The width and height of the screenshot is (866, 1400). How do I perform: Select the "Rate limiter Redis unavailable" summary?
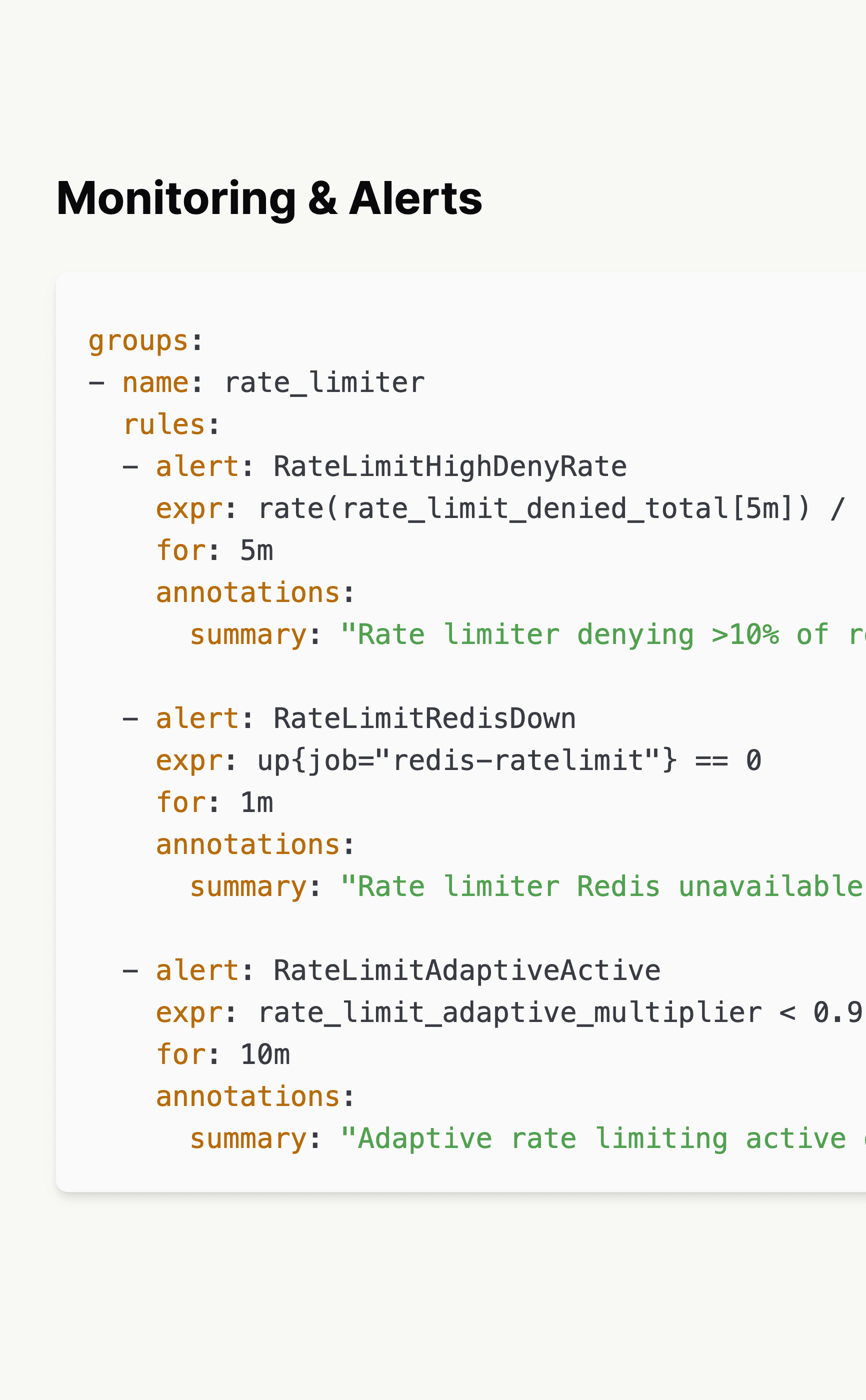tap(601, 886)
